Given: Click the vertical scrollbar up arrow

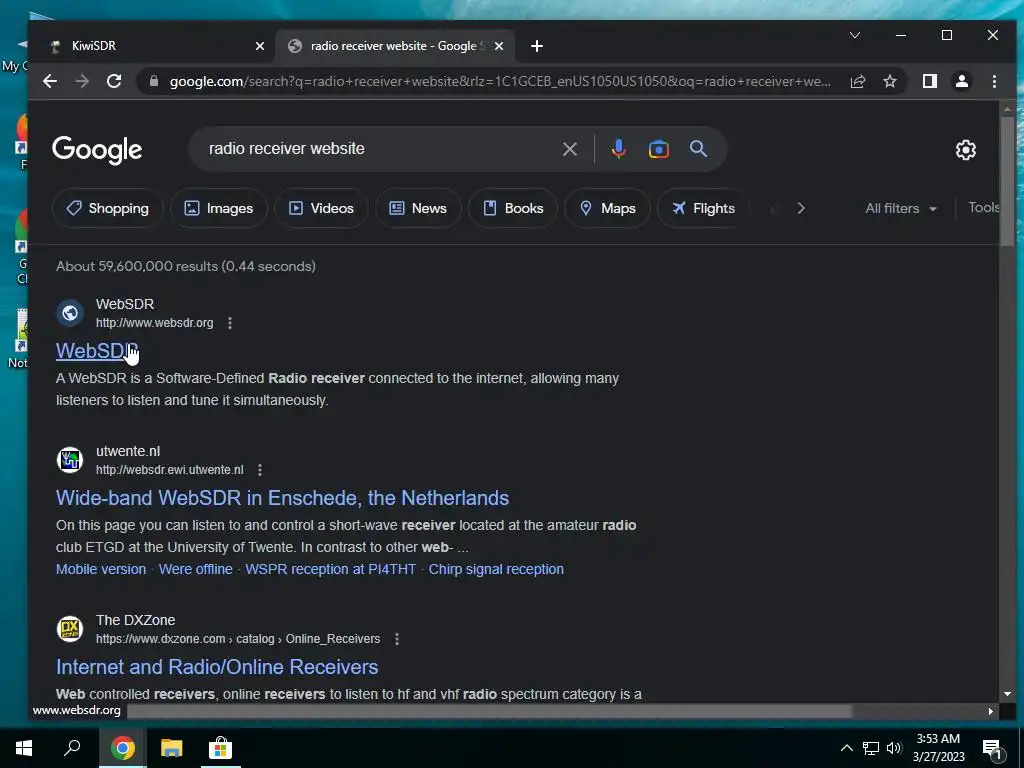Looking at the screenshot, I should click(x=1006, y=108).
